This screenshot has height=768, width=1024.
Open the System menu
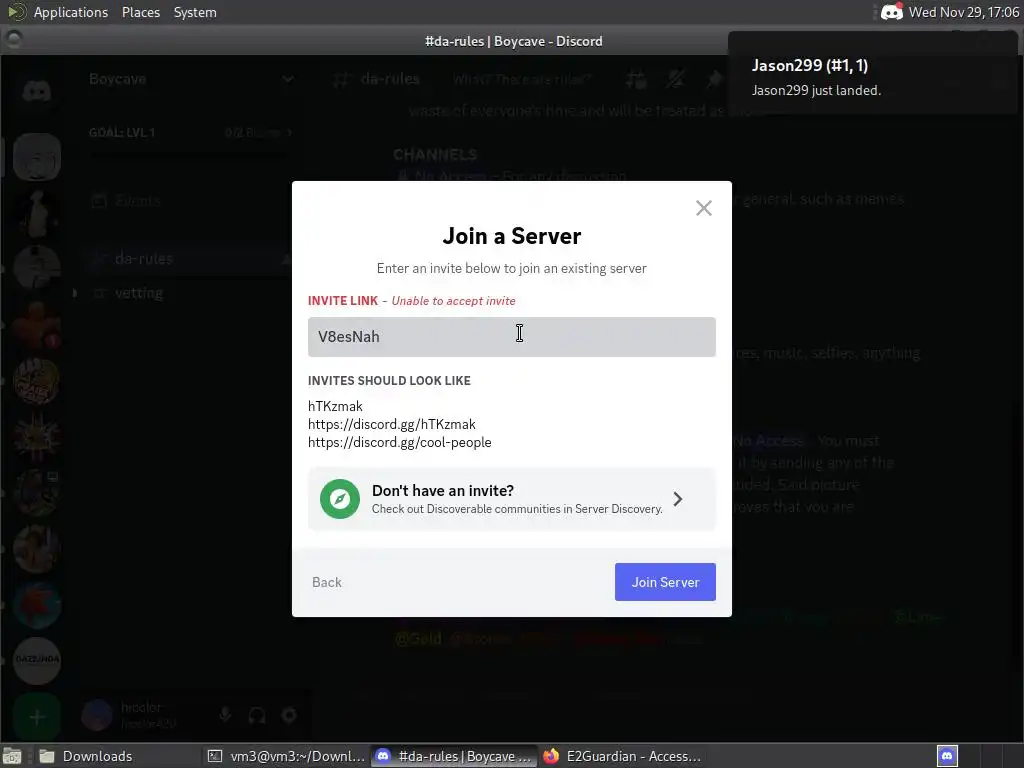(x=195, y=12)
